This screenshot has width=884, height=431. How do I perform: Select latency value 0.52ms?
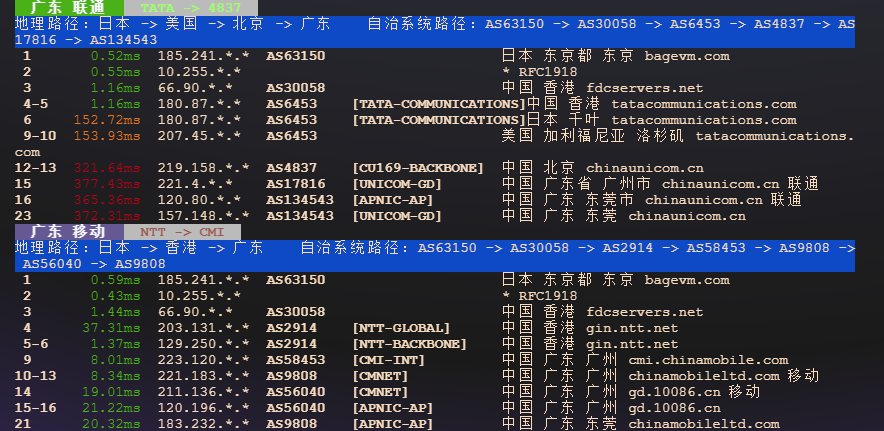(116, 56)
